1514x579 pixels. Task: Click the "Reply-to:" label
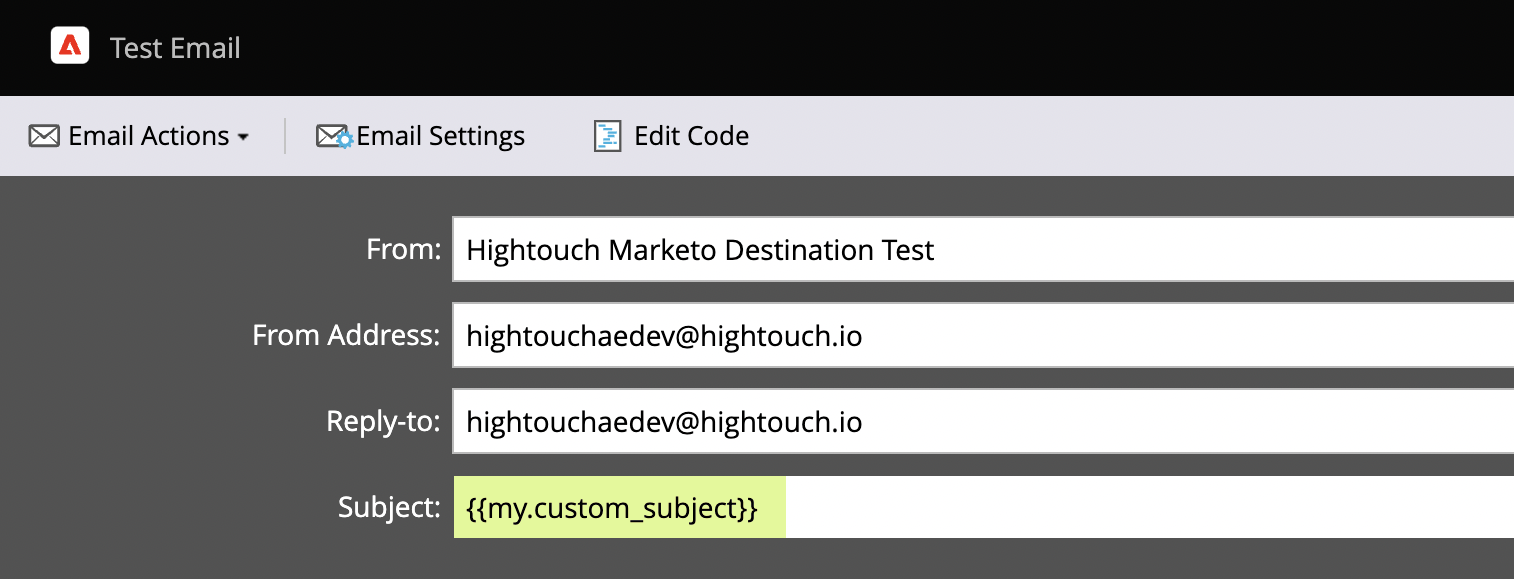point(383,422)
